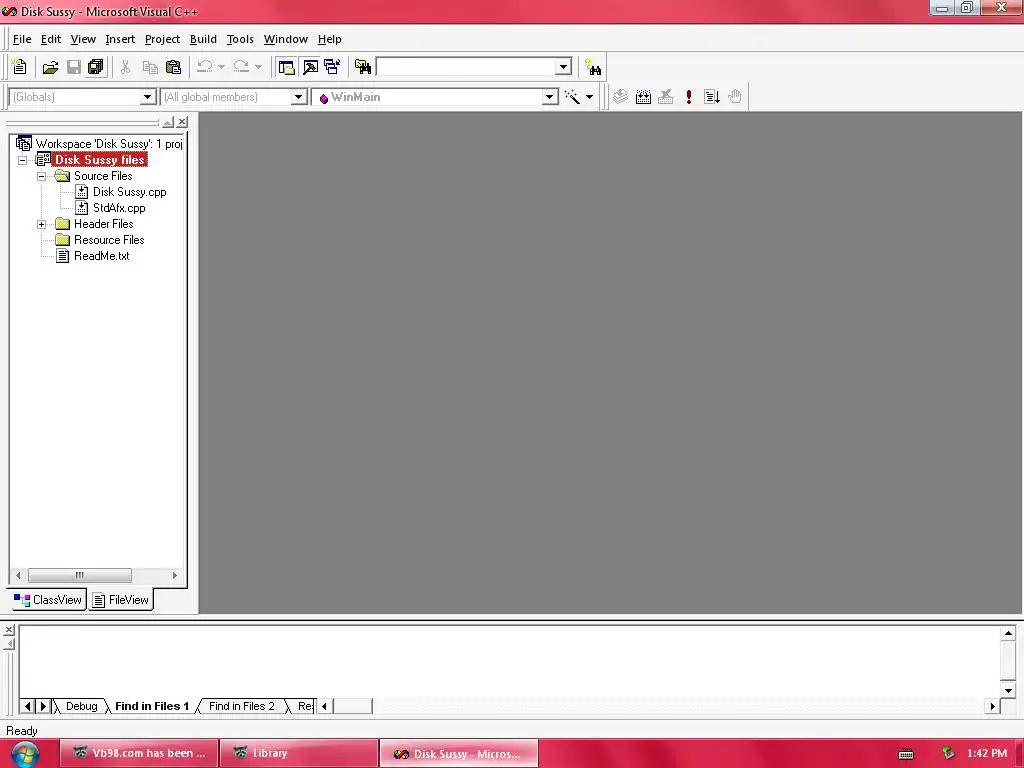Click the Find in Files binoculars icon
This screenshot has height=768, width=1024.
tap(362, 67)
